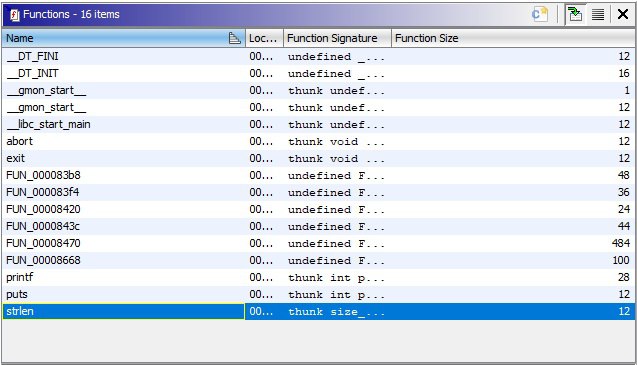The height and width of the screenshot is (365, 637).
Task: Select function FUN_00008470 with size 484
Action: click(318, 243)
